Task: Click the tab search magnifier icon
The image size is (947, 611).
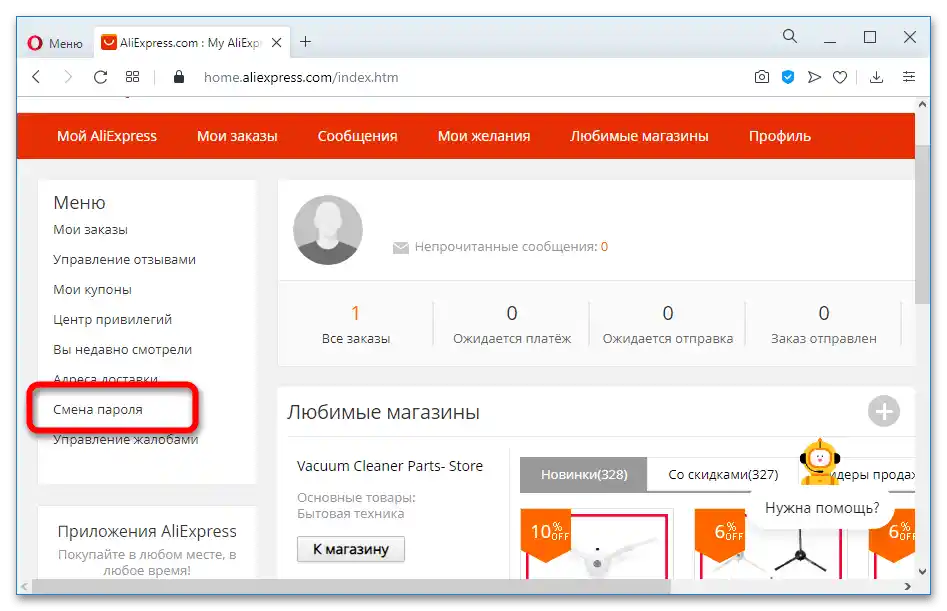Action: click(x=790, y=36)
